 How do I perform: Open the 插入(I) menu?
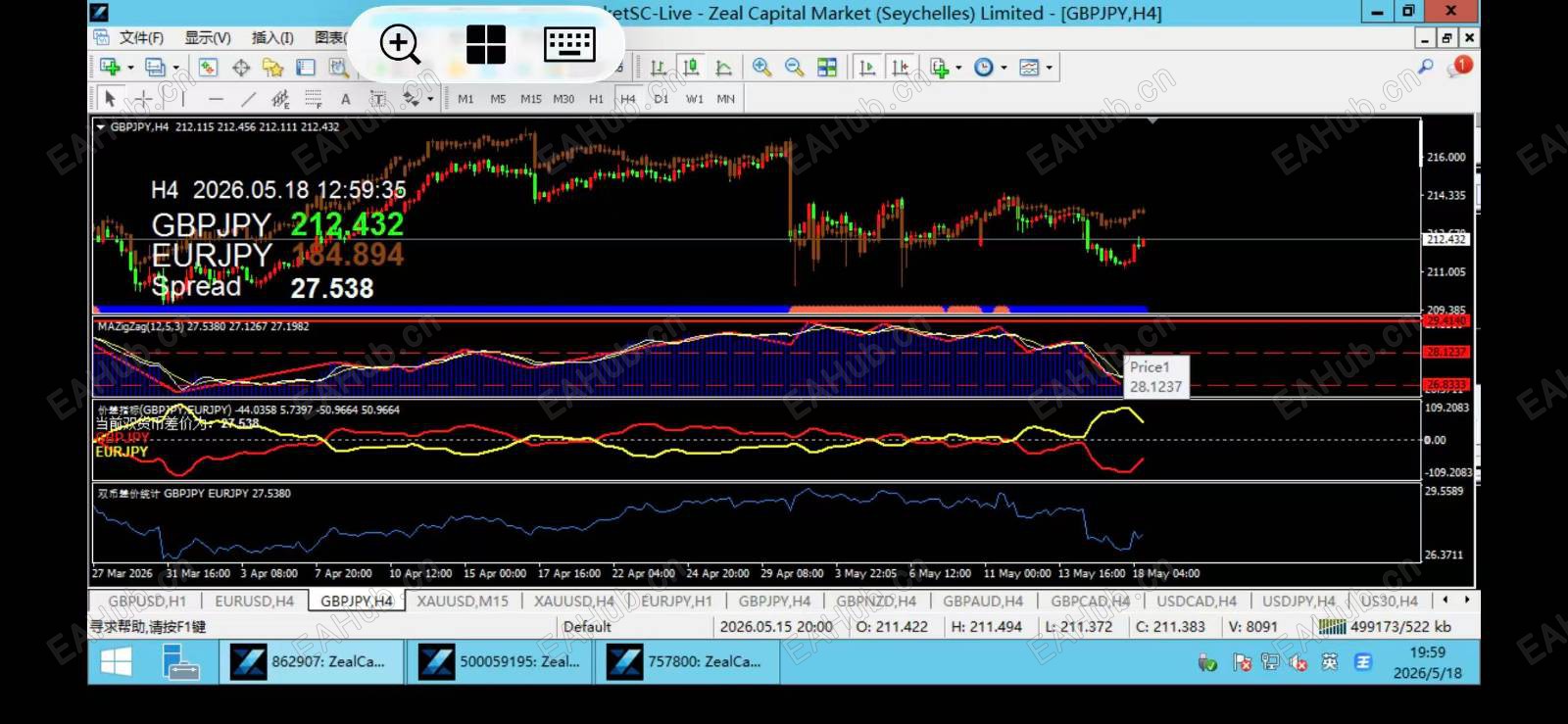pos(272,37)
